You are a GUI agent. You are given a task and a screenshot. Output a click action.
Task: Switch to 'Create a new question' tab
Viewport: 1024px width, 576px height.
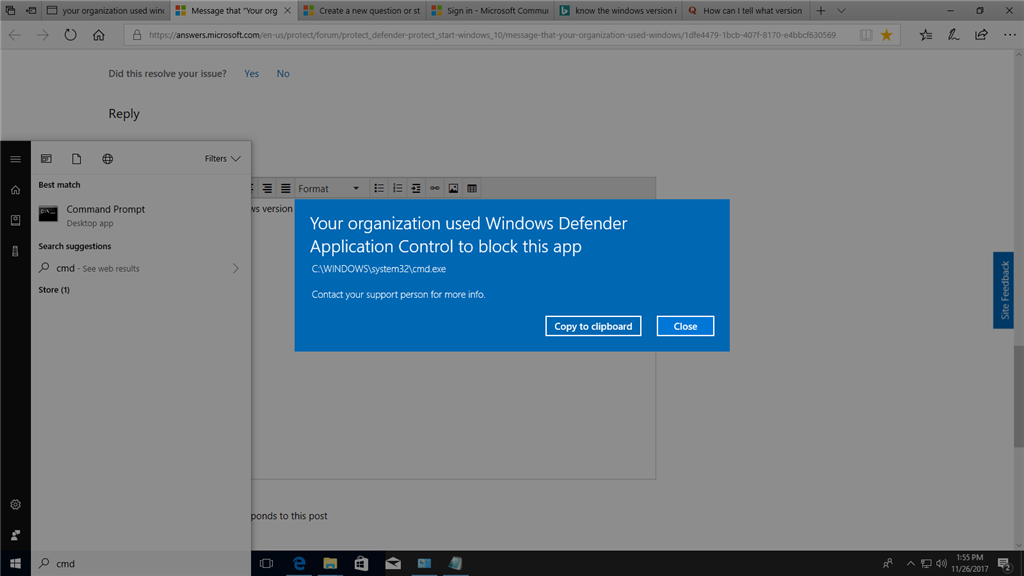(362, 10)
